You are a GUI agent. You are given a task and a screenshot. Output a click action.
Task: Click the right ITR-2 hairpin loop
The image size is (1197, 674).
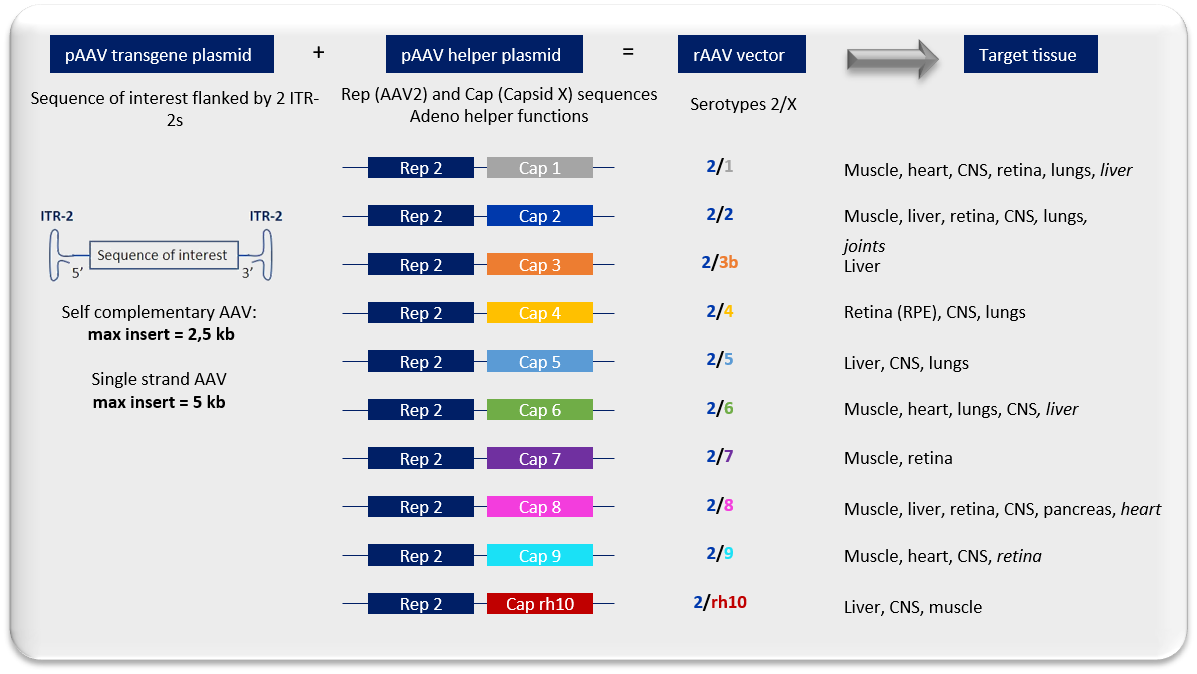point(265,256)
